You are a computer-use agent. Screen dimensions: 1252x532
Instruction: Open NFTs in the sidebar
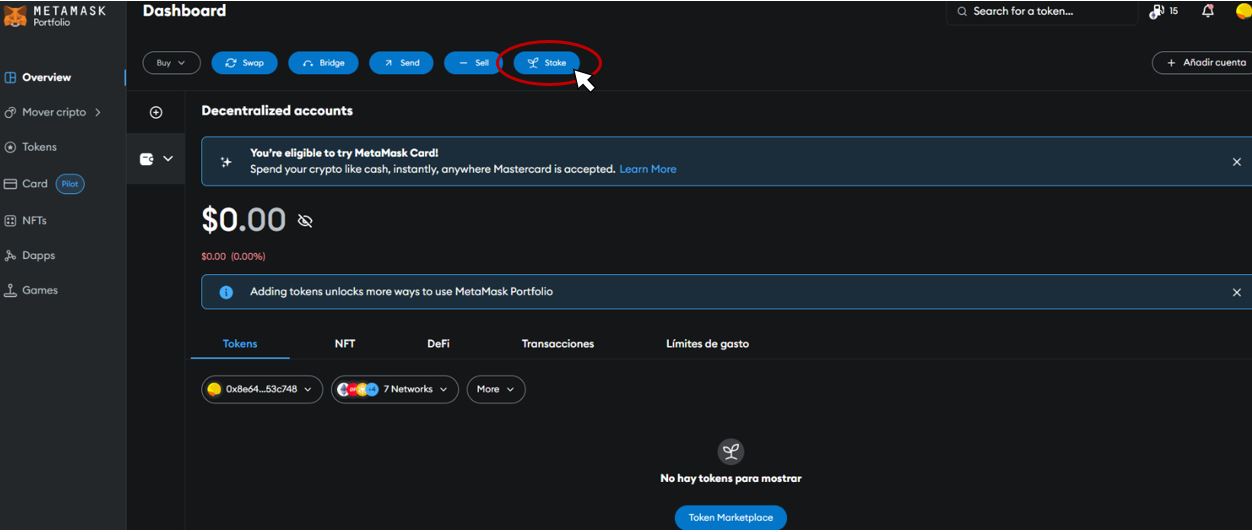click(34, 220)
